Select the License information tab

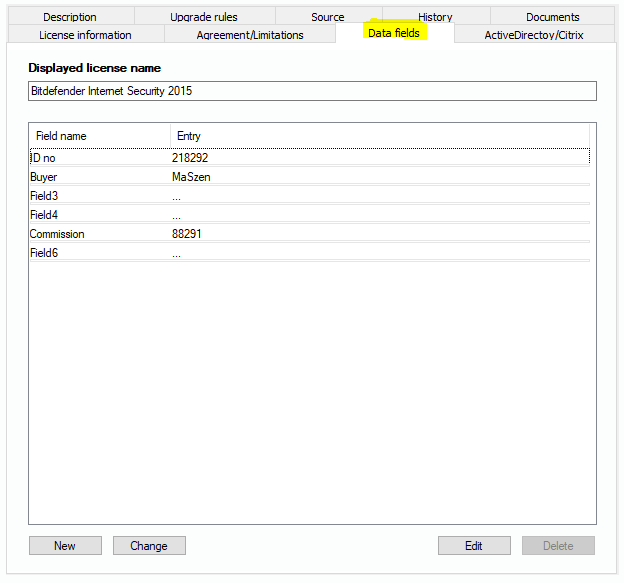[85, 35]
